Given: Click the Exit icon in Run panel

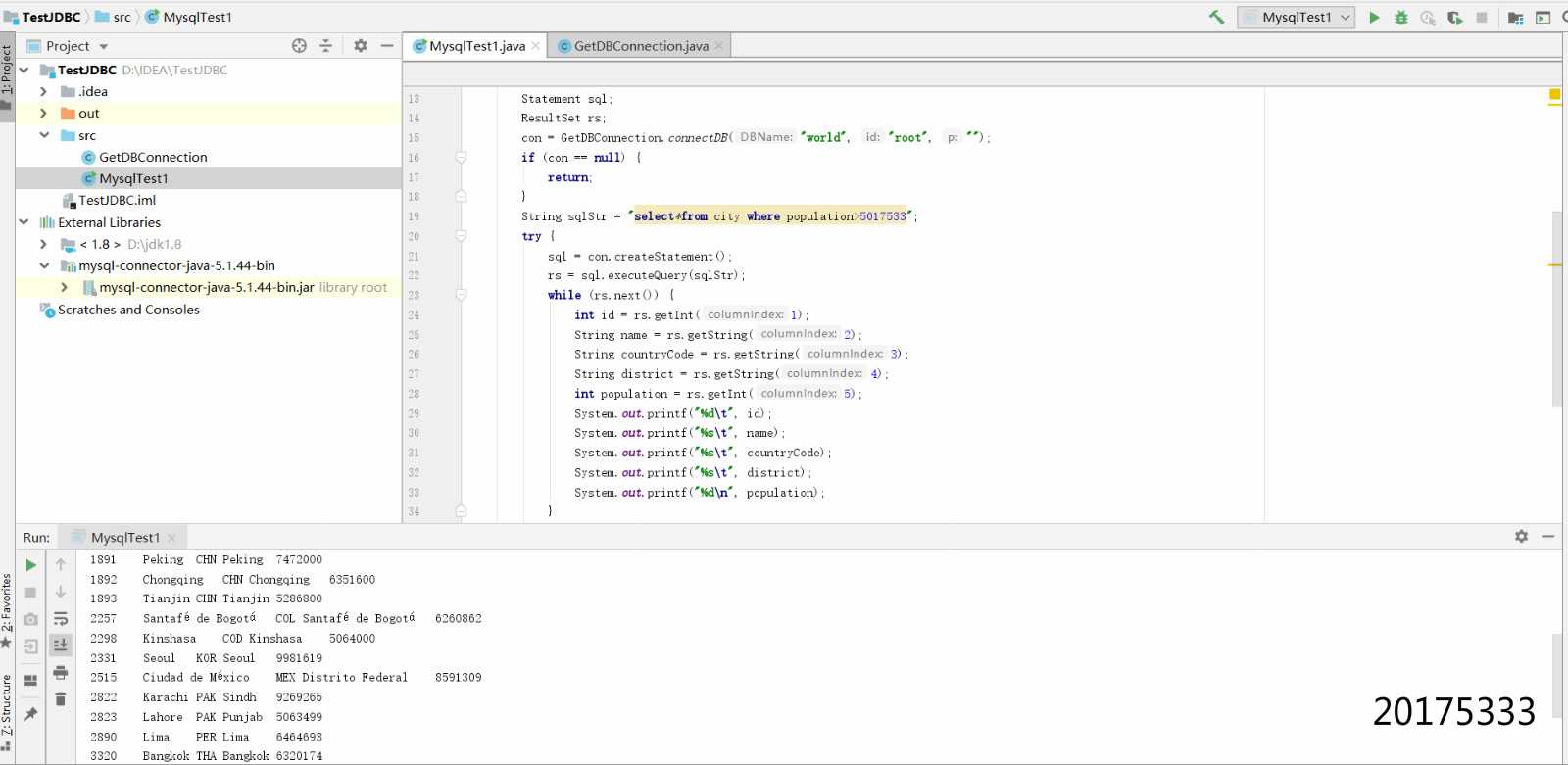Looking at the screenshot, I should pos(30,646).
